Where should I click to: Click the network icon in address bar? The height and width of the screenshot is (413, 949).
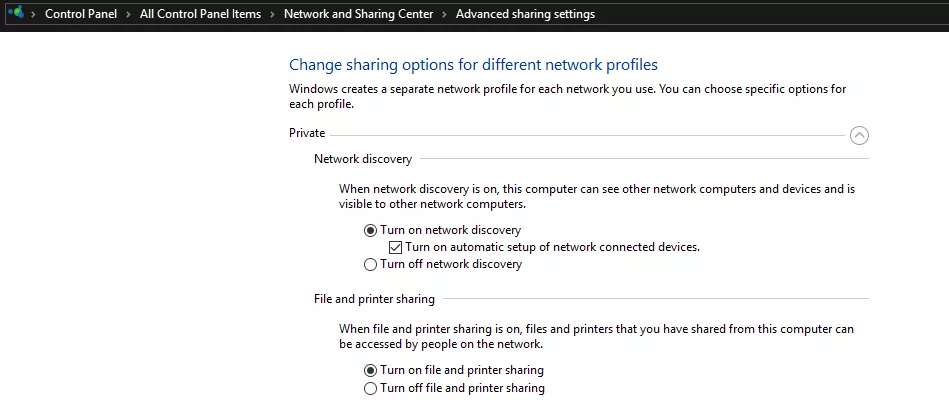coord(16,12)
